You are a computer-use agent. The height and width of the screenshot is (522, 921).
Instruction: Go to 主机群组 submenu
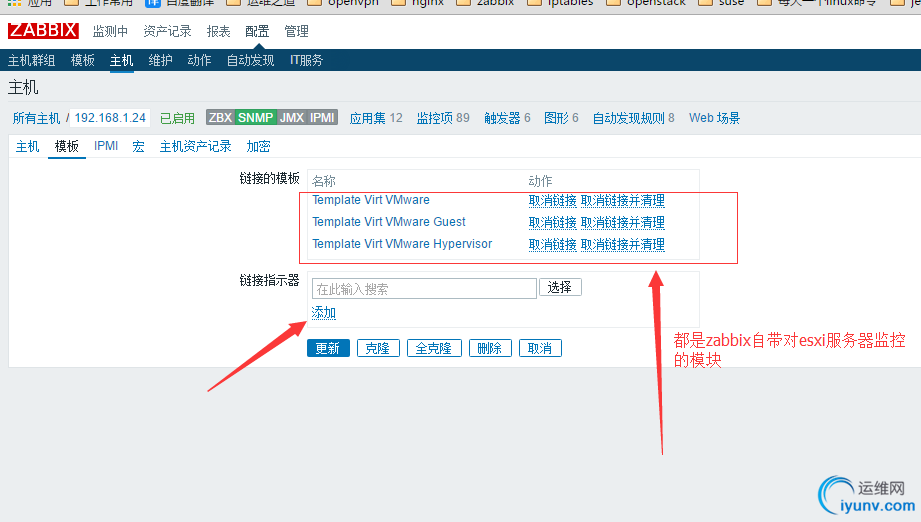[x=32, y=60]
